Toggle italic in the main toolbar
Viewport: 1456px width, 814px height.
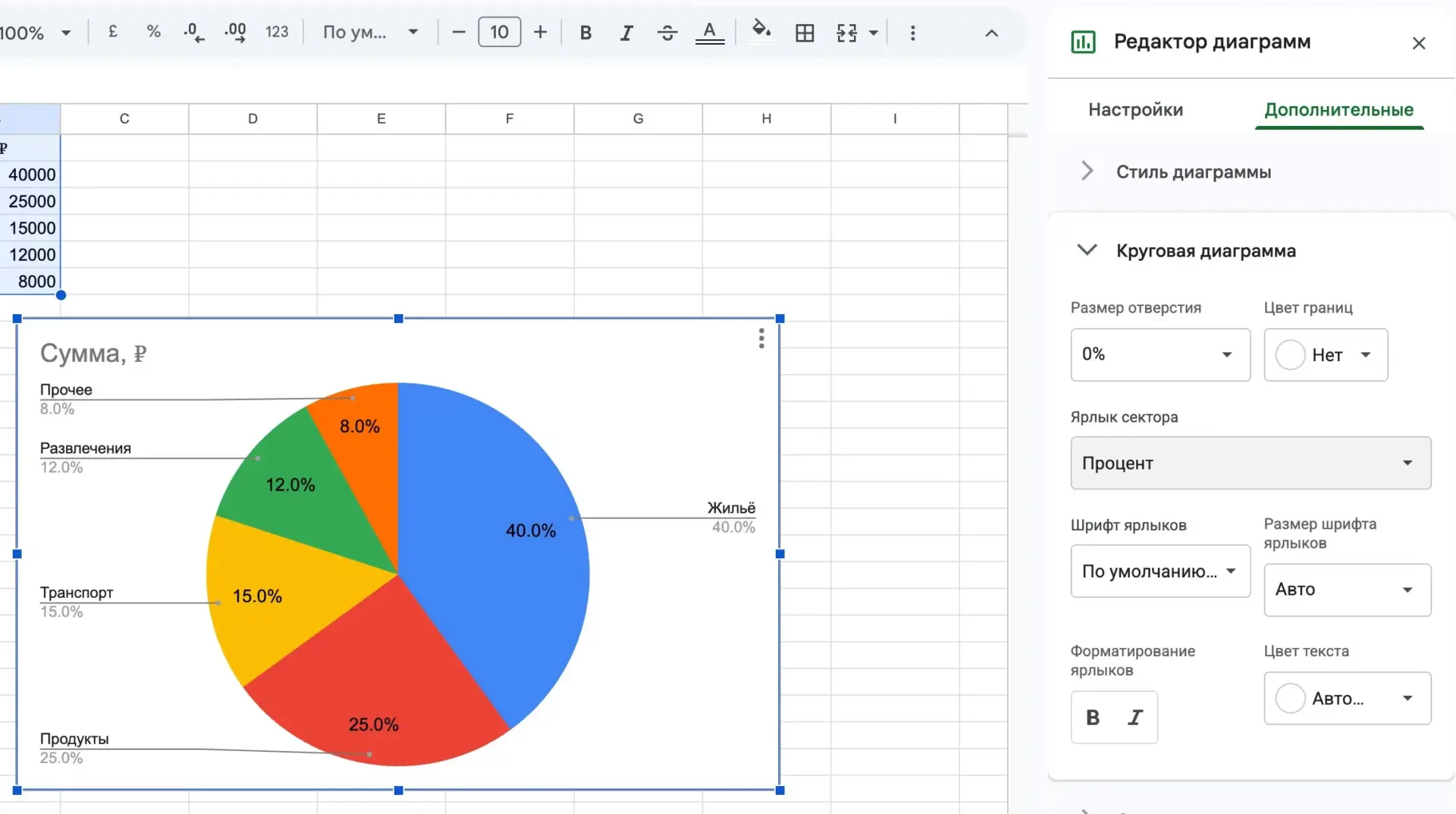[x=626, y=33]
